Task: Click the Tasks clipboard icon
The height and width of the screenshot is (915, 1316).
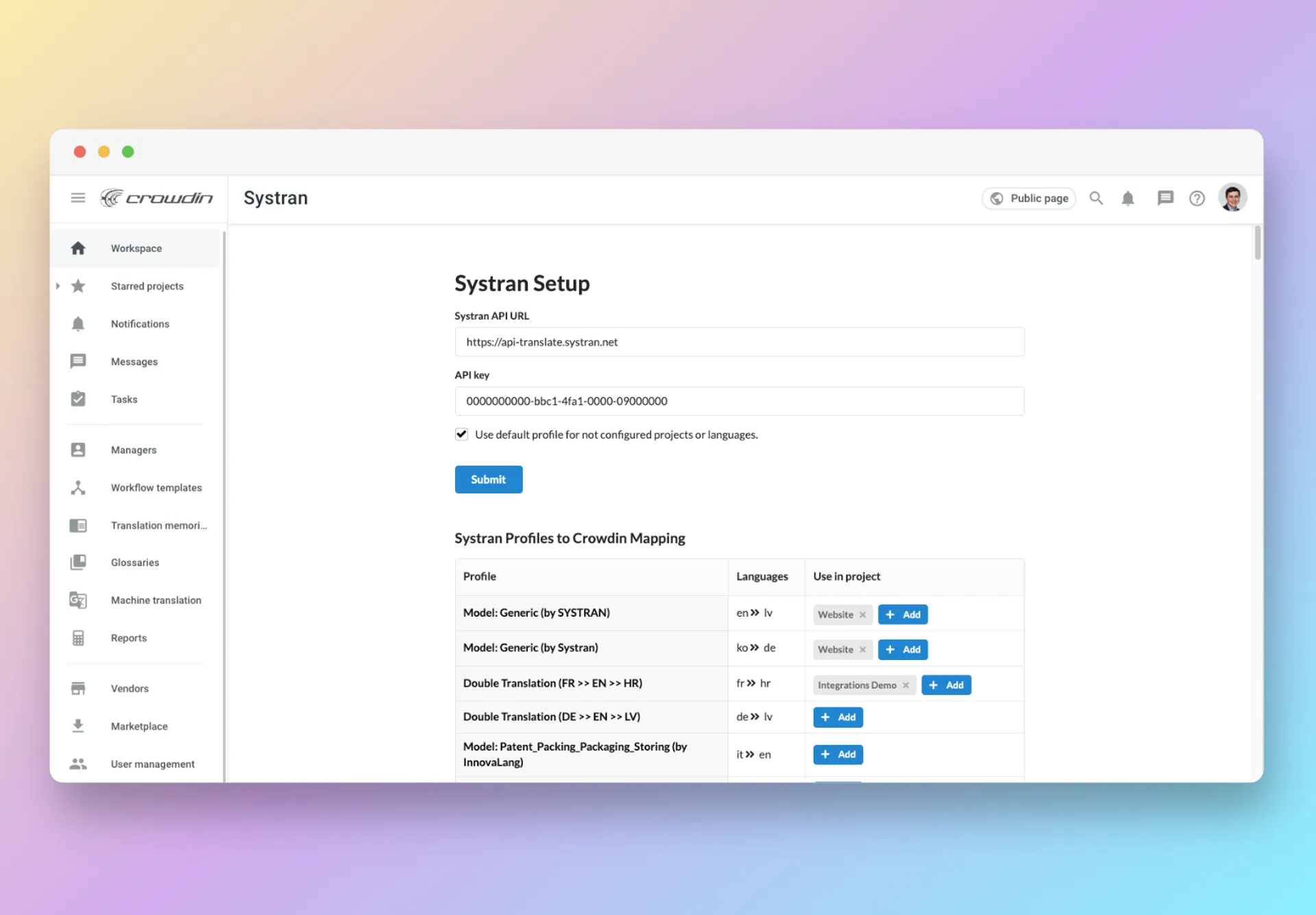Action: 78,399
